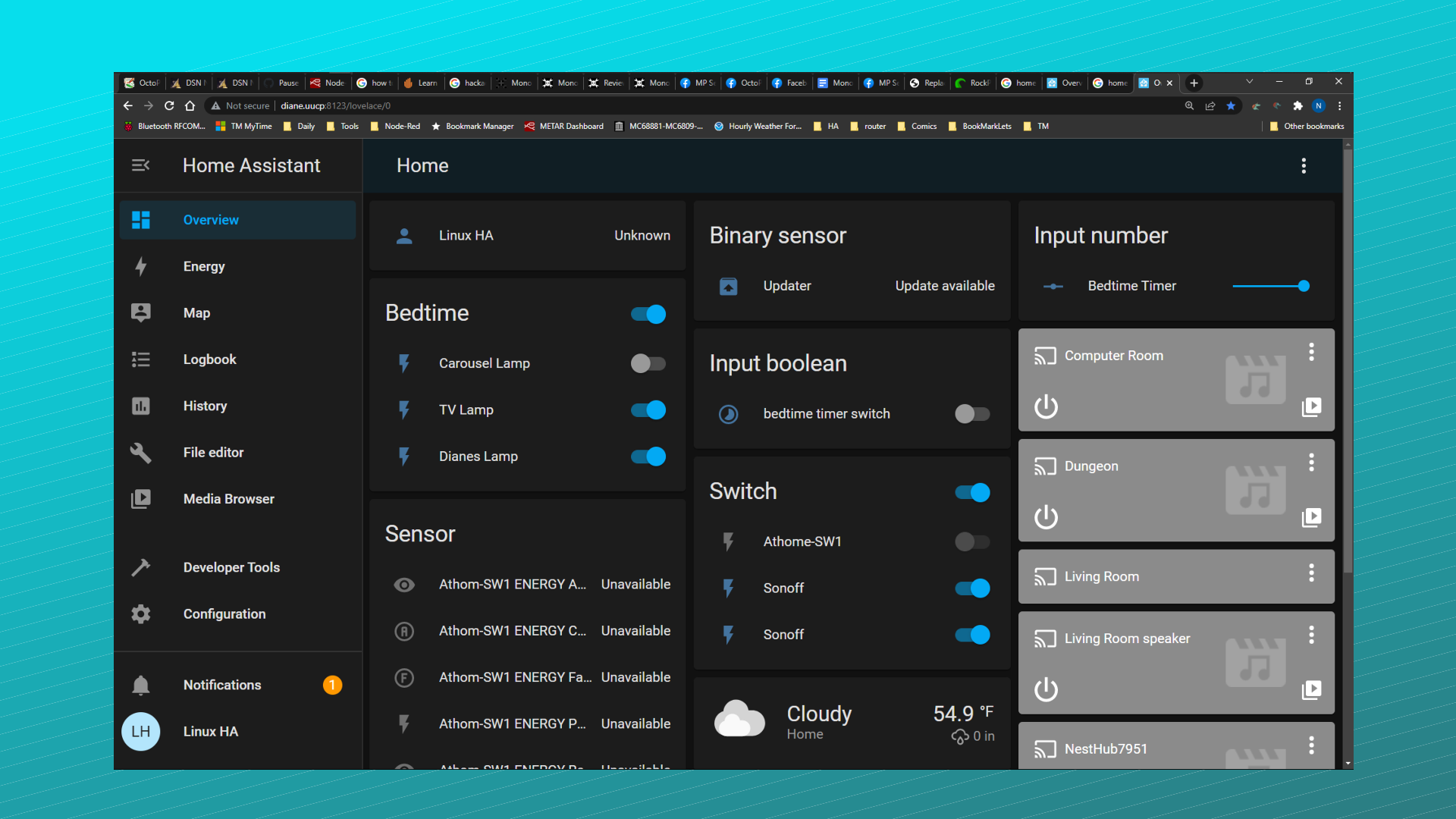
Task: Open the dashboard three-dot overflow menu
Action: [x=1304, y=165]
